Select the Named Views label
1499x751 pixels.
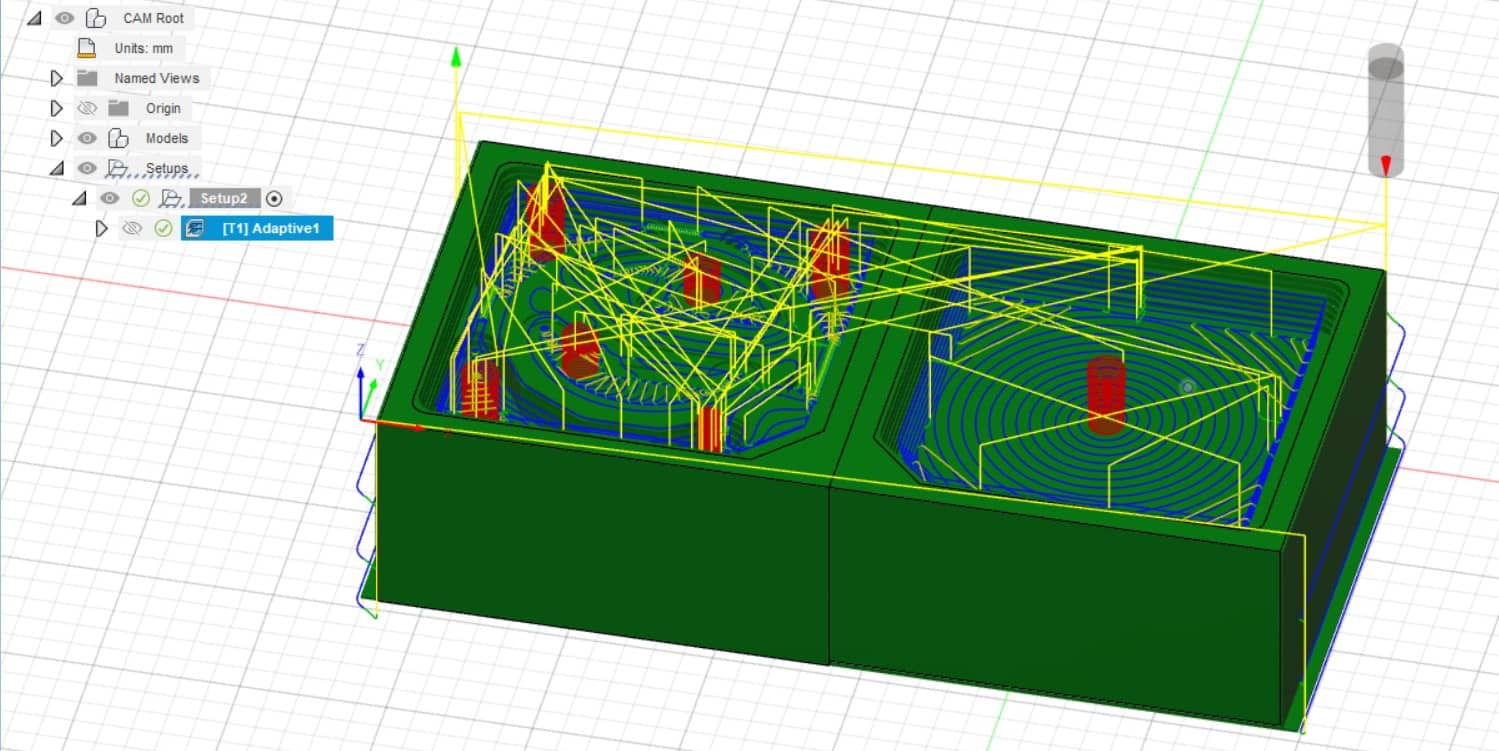tap(156, 78)
